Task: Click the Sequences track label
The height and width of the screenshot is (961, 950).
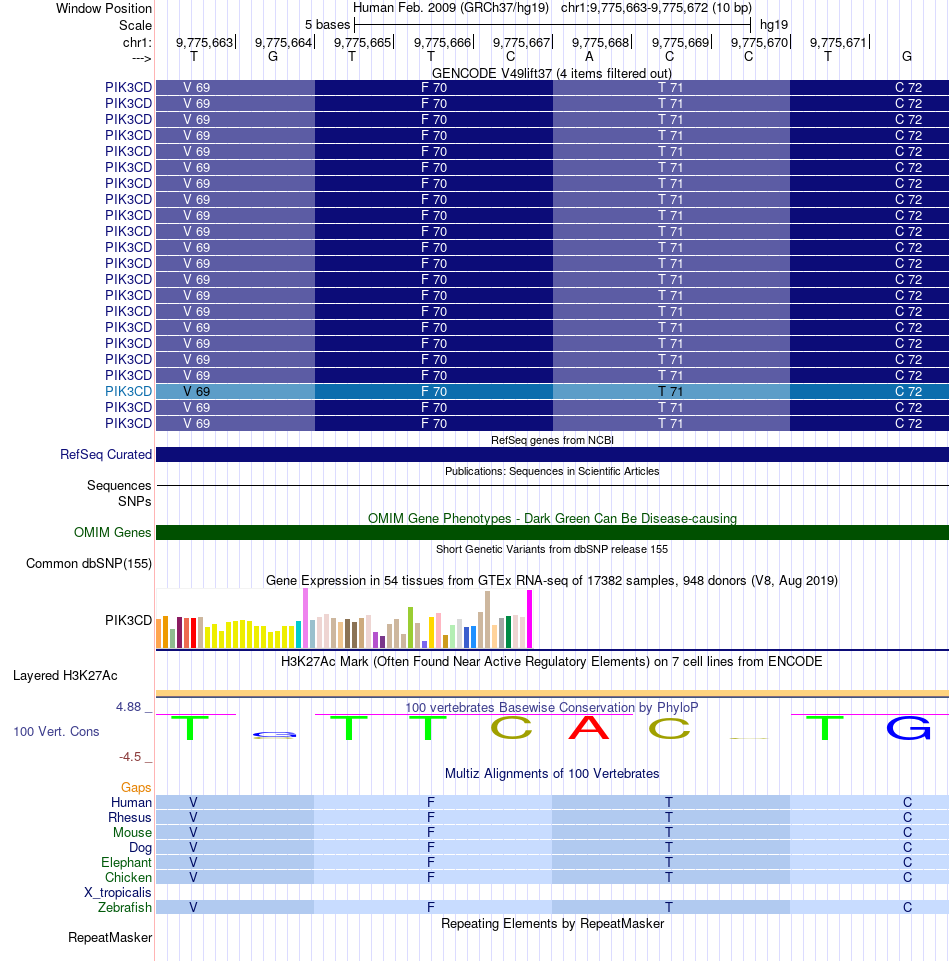Action: [x=119, y=485]
